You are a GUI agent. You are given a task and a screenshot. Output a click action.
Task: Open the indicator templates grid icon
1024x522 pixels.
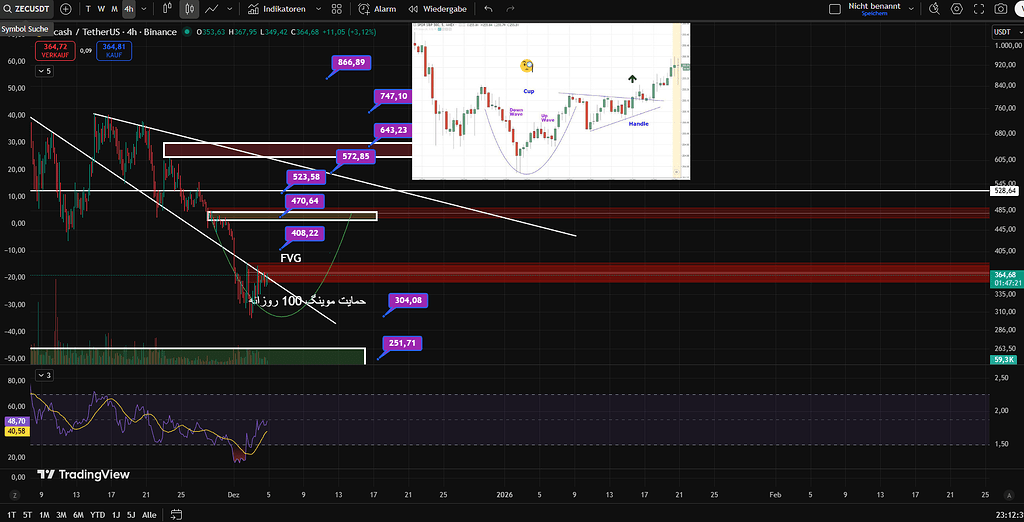pyautogui.click(x=334, y=8)
